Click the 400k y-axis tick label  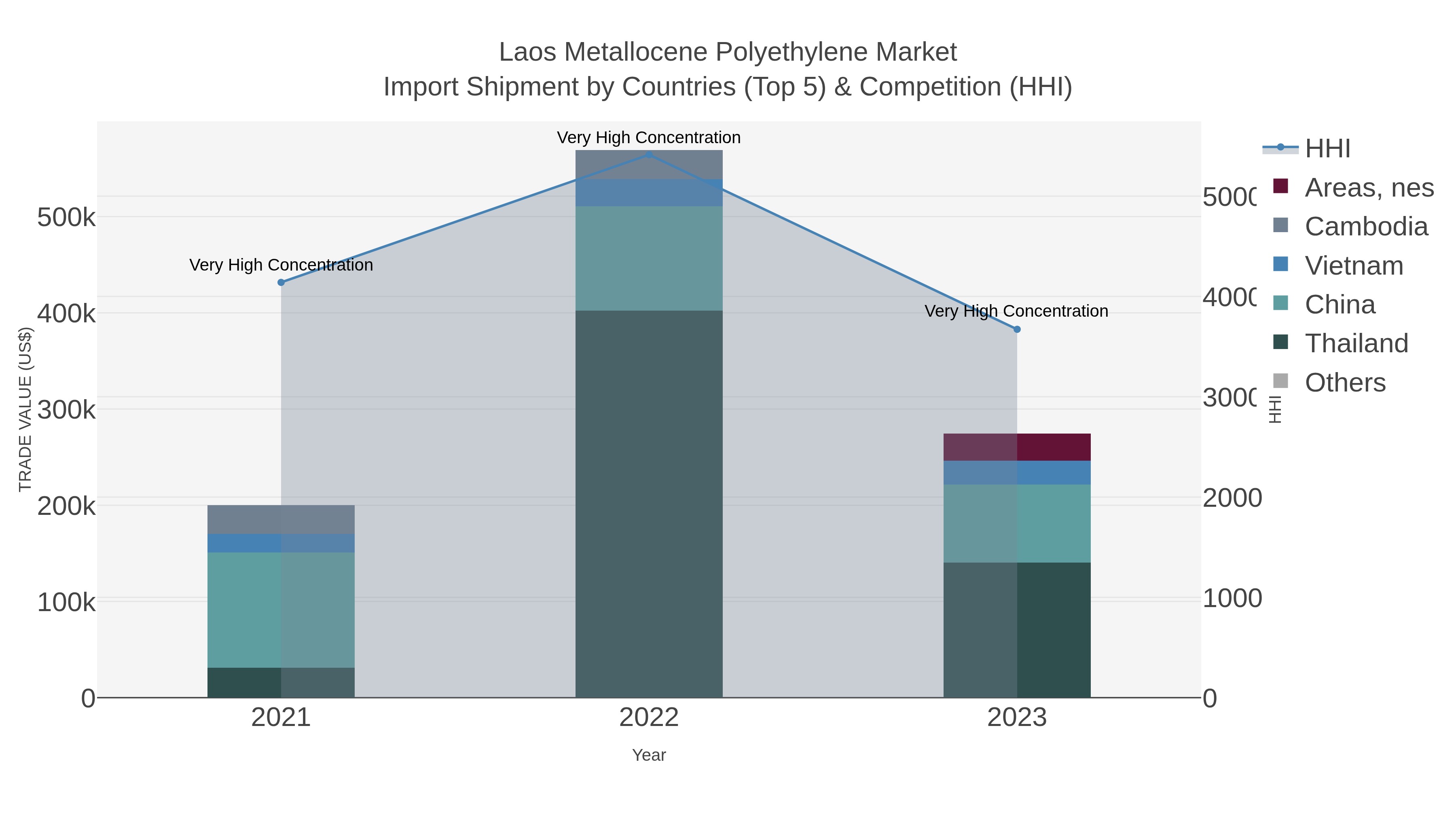coord(67,314)
